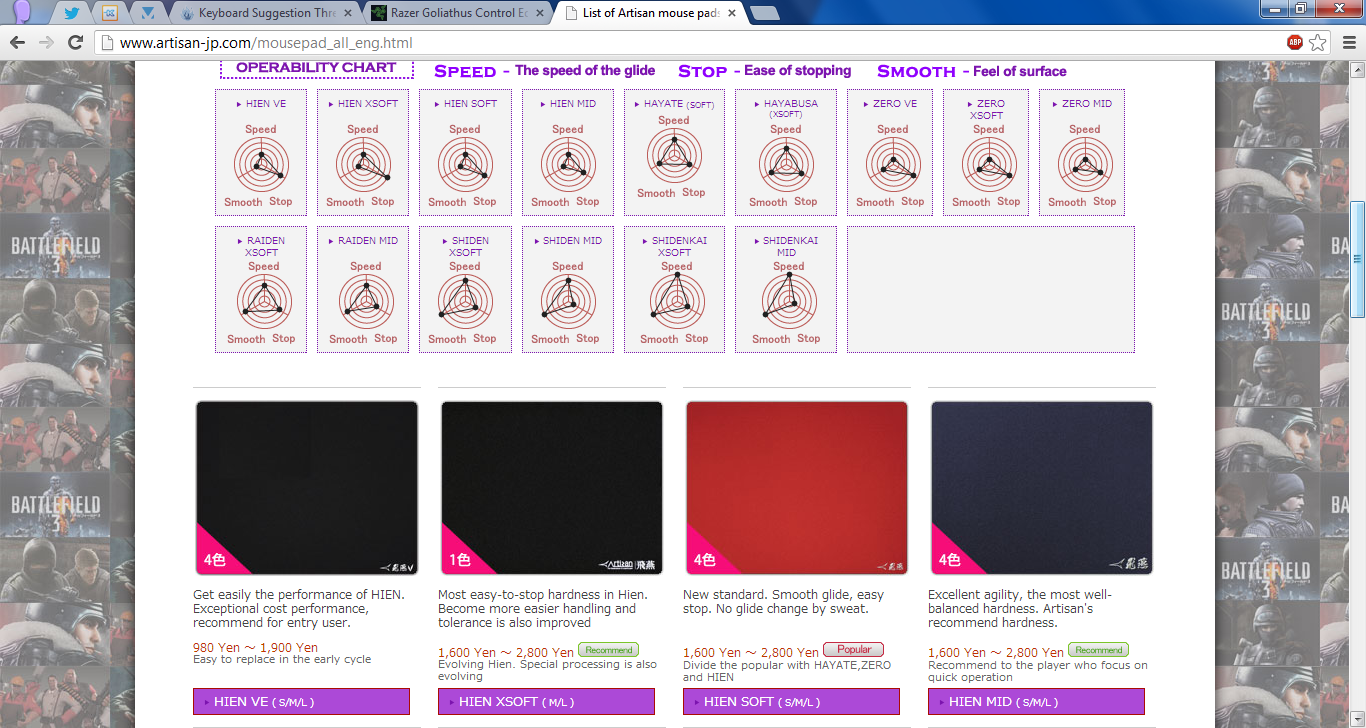Screen dimensions: 1366x728
Task: Reload the page with the refresh icon
Action: click(75, 43)
